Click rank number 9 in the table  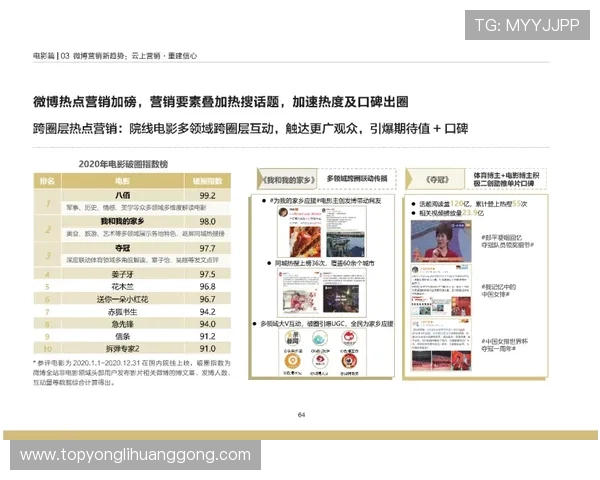point(47,336)
